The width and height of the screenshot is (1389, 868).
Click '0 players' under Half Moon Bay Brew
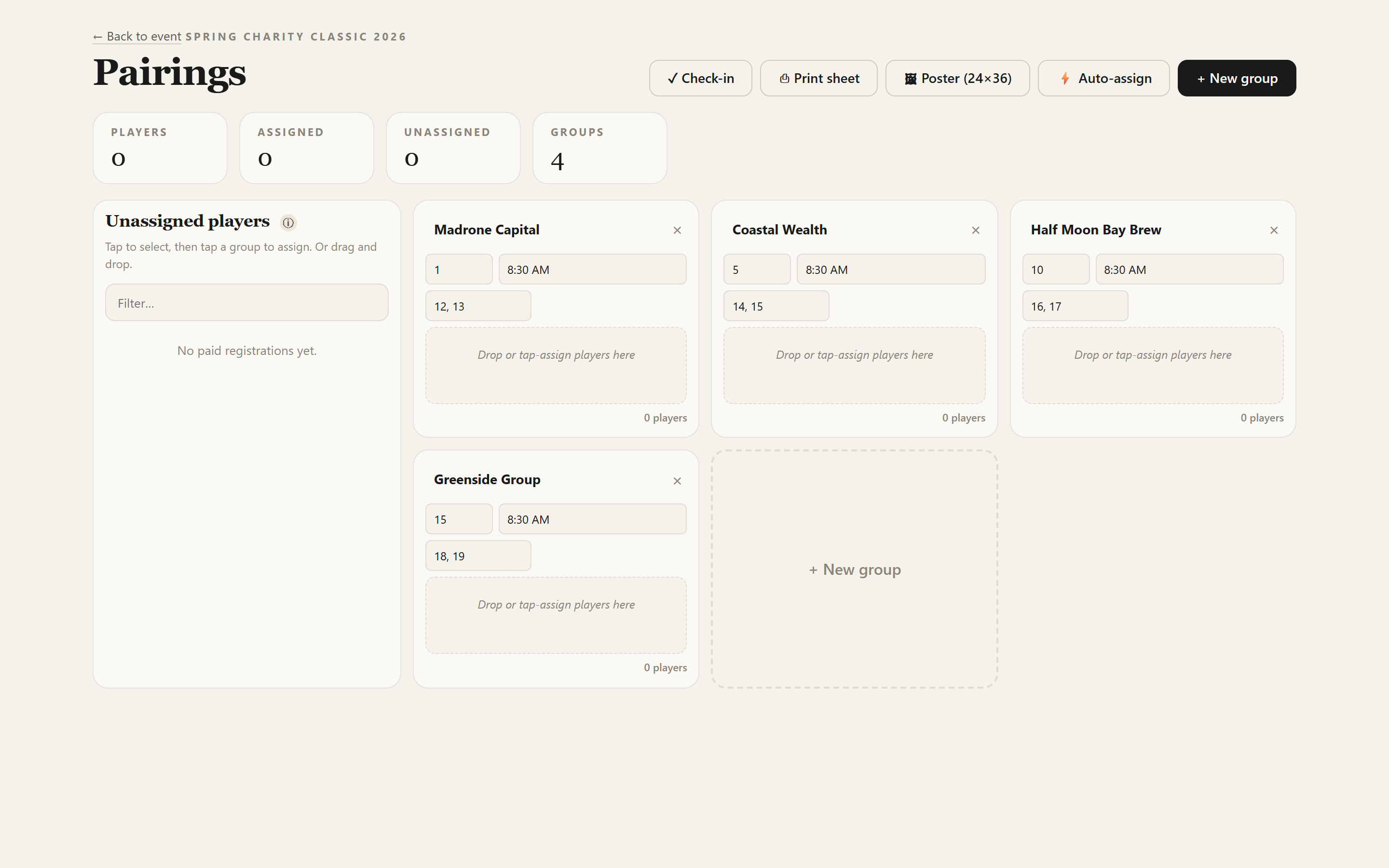coord(1262,418)
